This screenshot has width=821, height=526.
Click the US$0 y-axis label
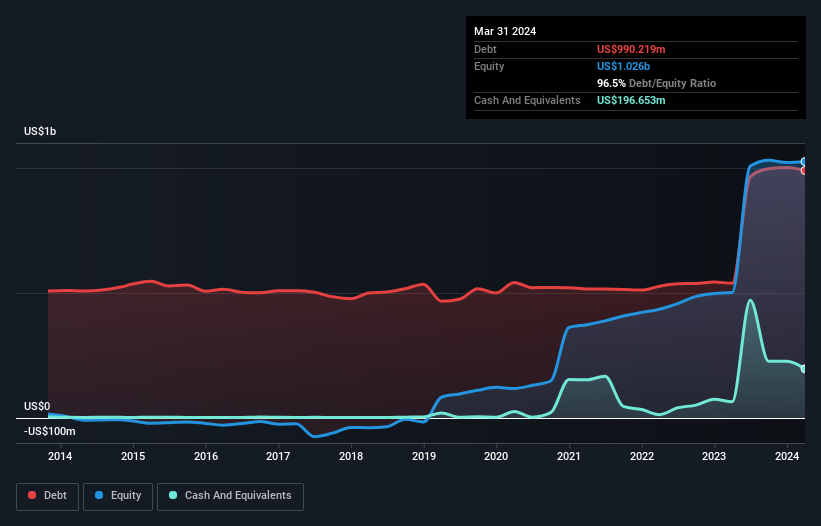click(37, 407)
